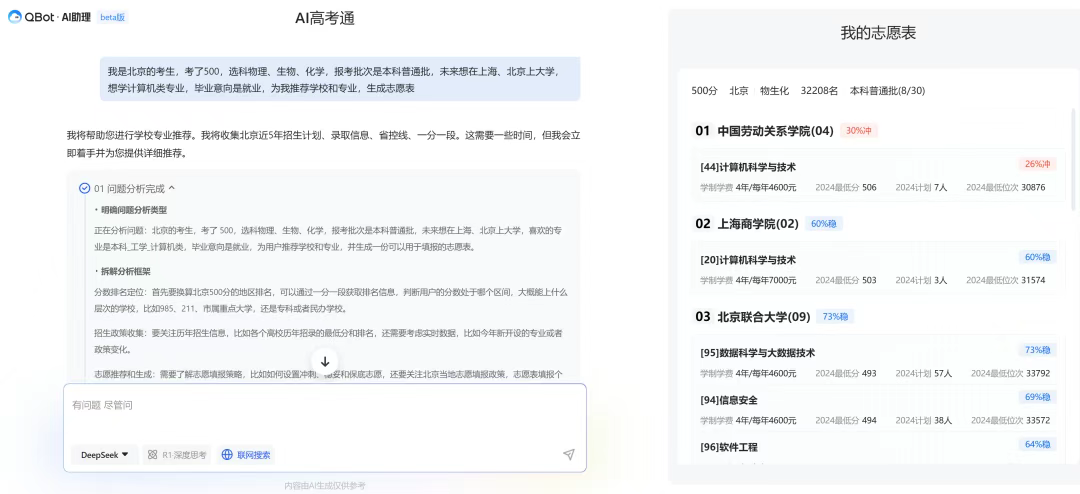Click the send paper-plane icon
The height and width of the screenshot is (494, 1080).
click(568, 454)
